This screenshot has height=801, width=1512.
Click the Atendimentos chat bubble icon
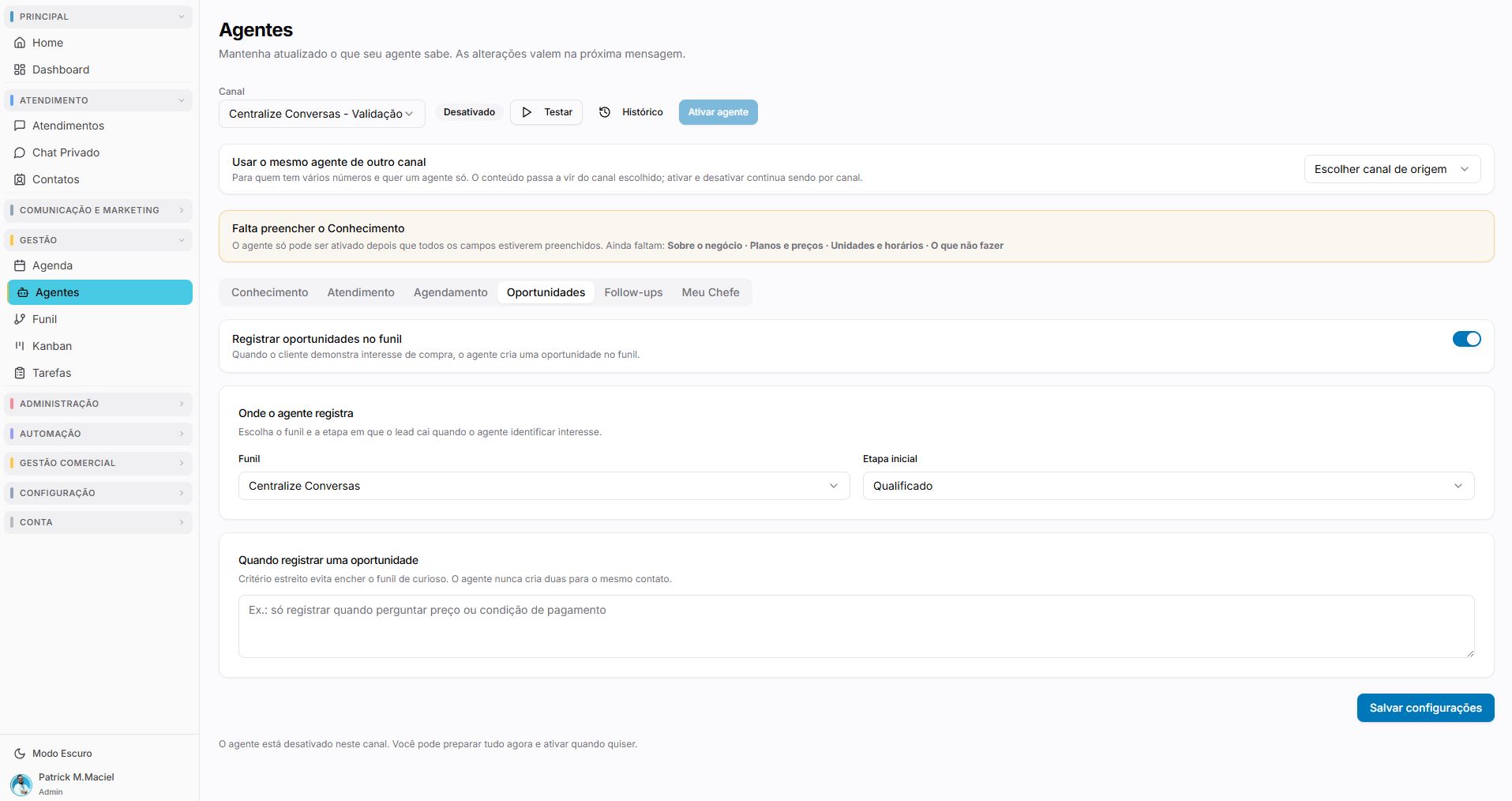20,126
